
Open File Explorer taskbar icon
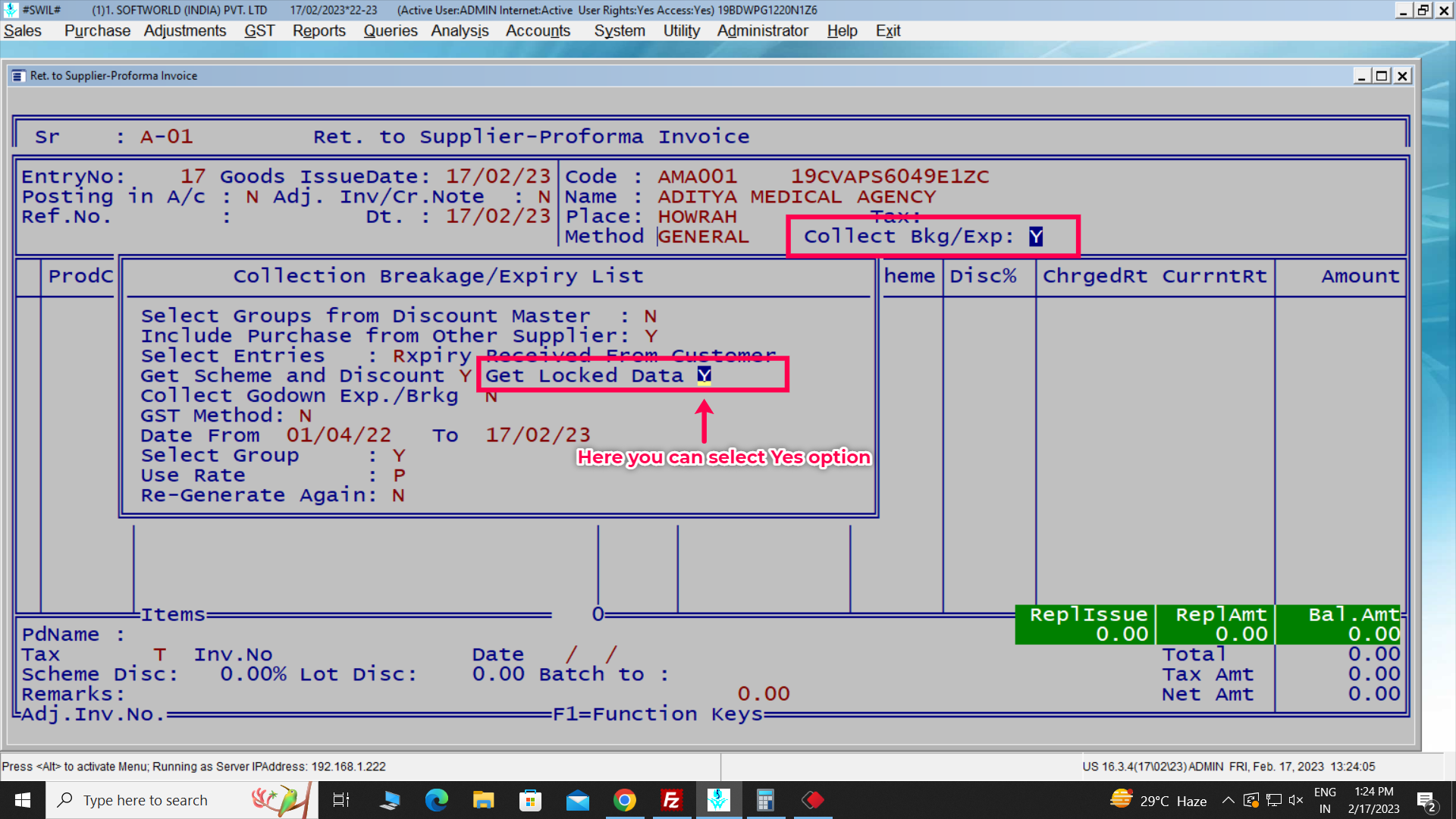coord(483,800)
